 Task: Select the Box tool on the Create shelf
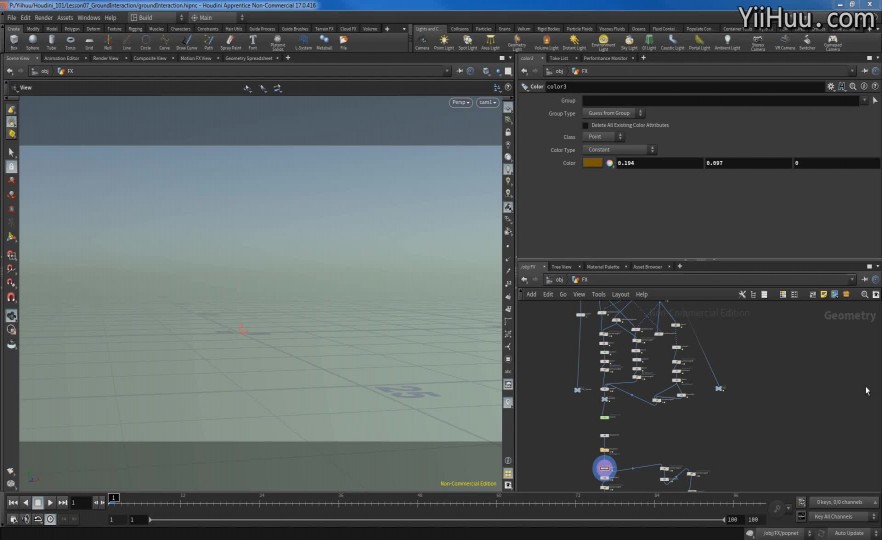click(x=14, y=42)
